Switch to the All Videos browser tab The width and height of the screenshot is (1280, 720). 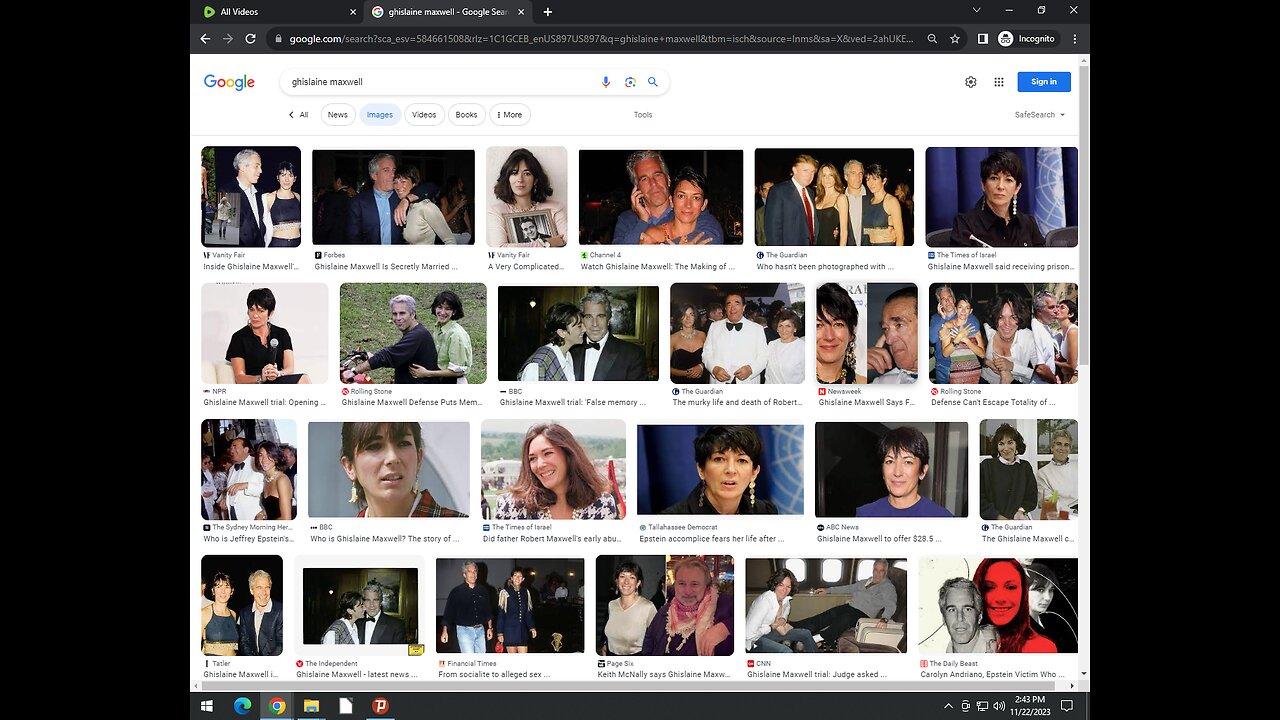tap(276, 12)
